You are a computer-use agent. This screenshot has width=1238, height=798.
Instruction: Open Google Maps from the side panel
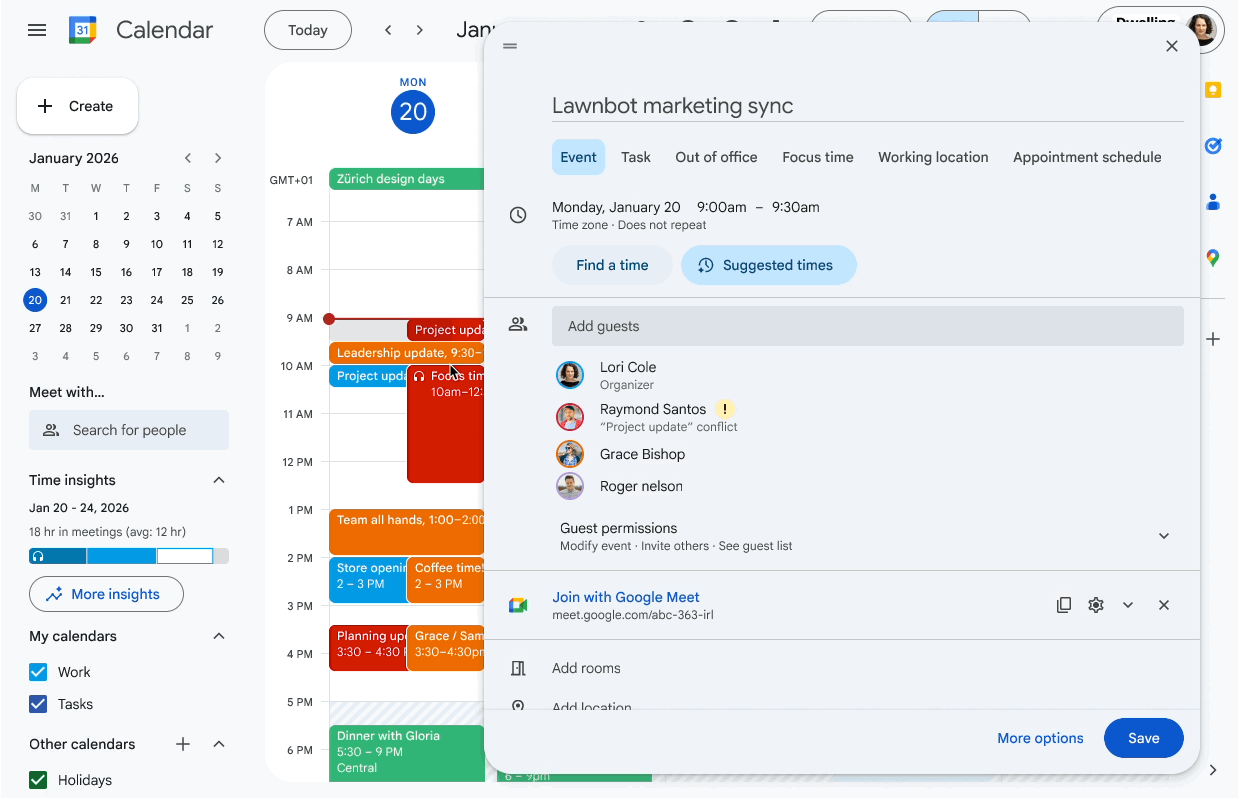click(x=1213, y=258)
